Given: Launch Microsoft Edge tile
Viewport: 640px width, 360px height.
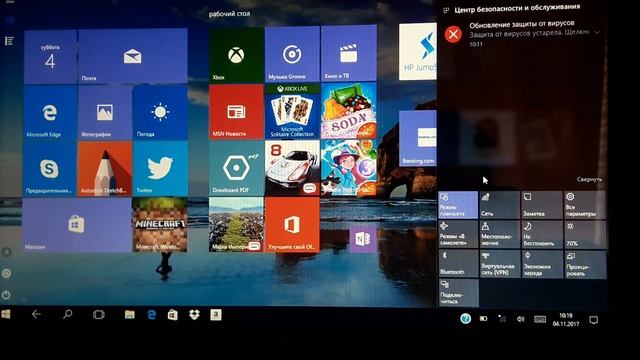Looking at the screenshot, I should 50,113.
